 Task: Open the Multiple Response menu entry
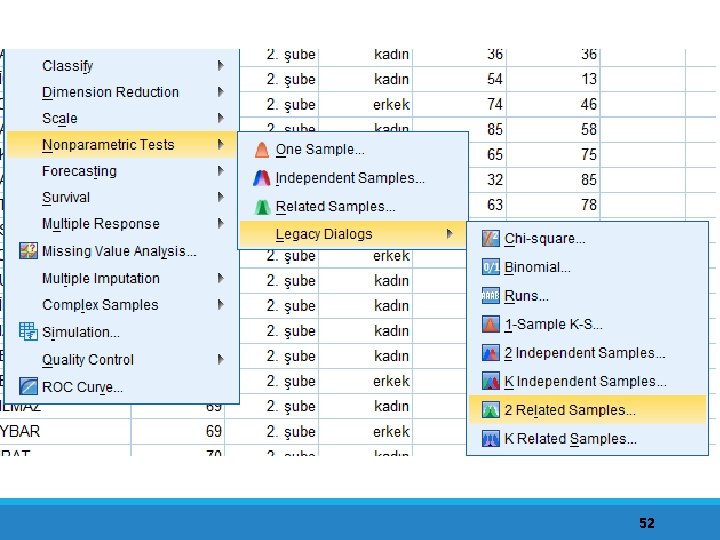coord(122,224)
